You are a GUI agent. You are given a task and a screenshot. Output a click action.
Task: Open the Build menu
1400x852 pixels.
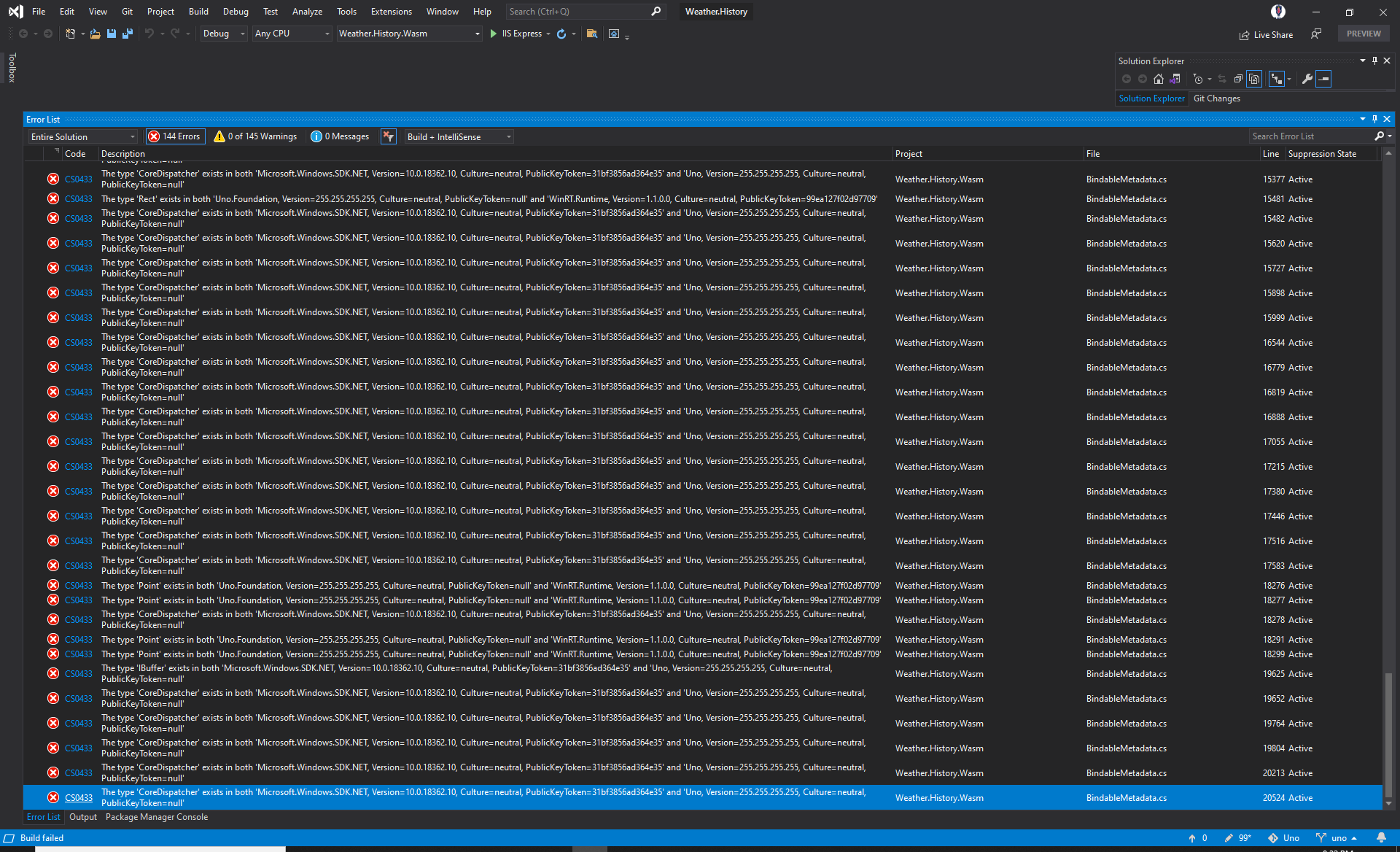pyautogui.click(x=198, y=12)
